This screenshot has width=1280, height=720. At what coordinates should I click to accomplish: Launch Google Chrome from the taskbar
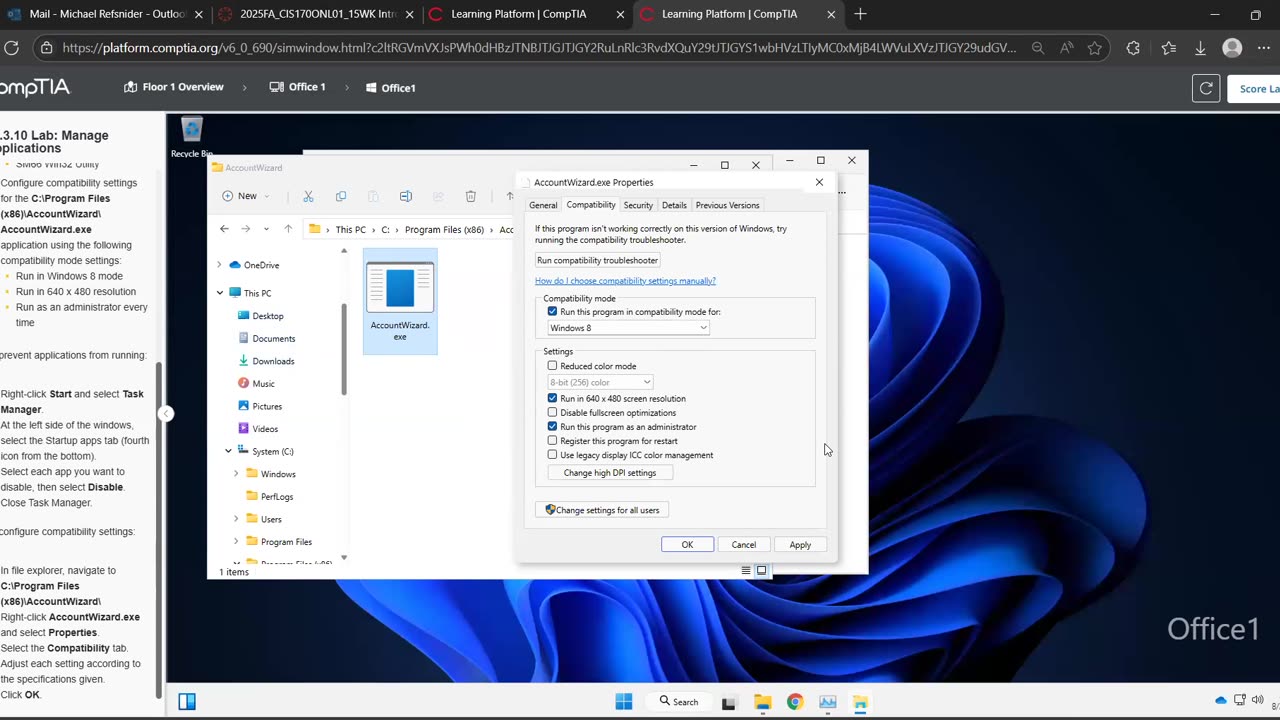(x=795, y=702)
